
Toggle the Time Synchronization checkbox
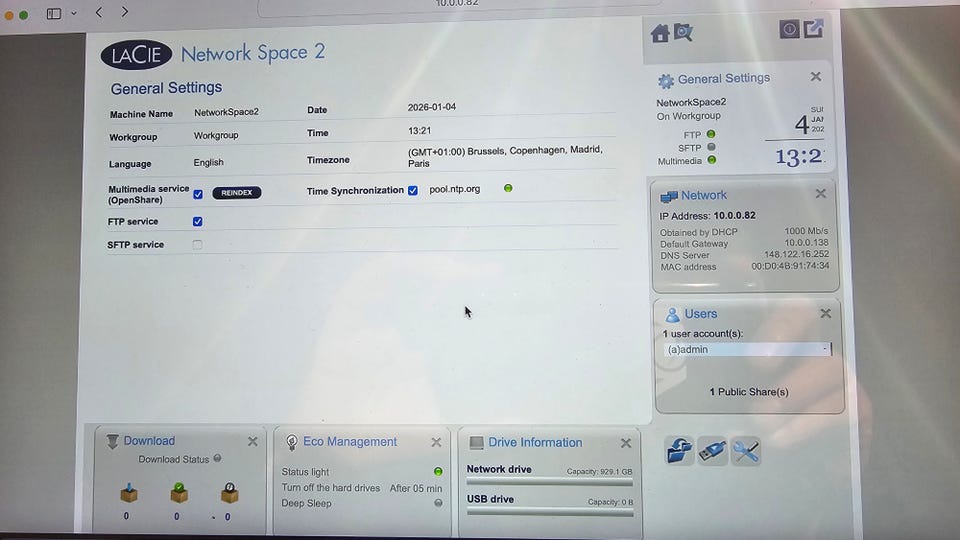point(413,190)
